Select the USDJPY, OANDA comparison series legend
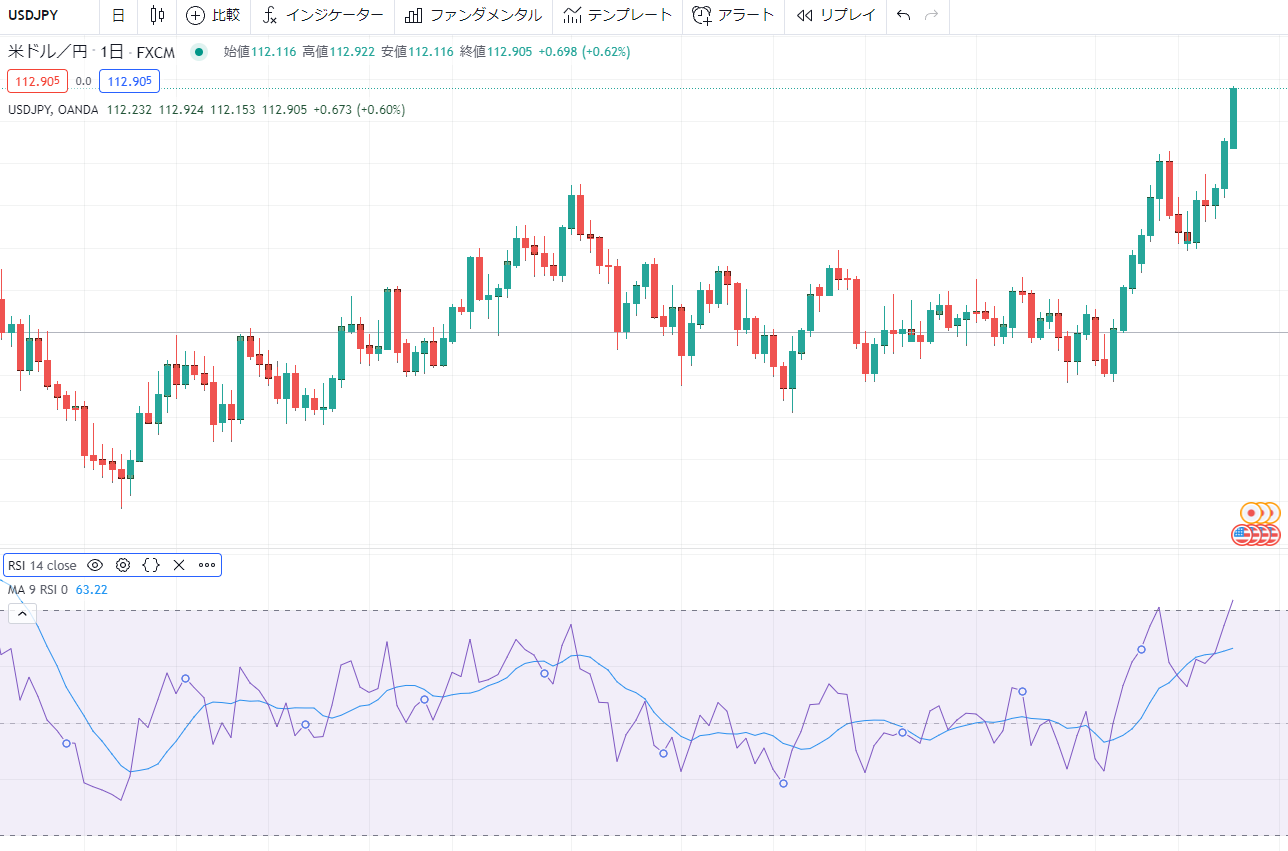 (x=53, y=110)
